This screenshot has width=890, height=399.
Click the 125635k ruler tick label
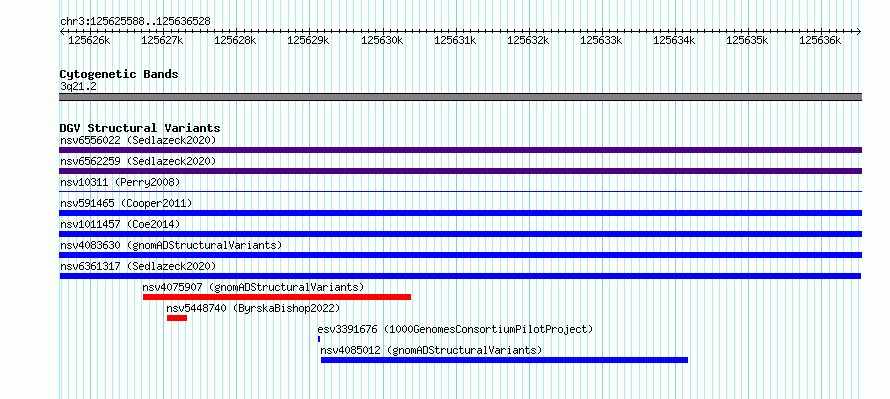[x=748, y=40]
